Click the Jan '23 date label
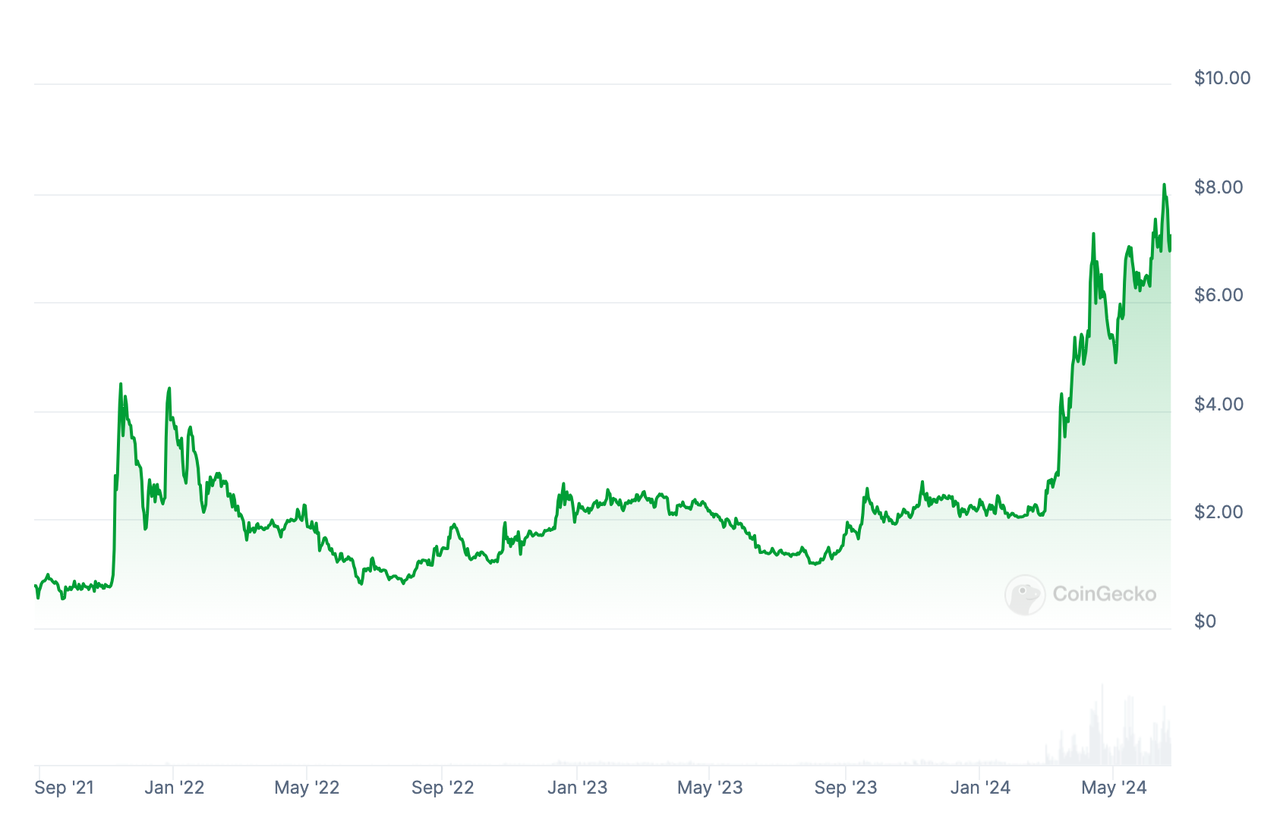This screenshot has height=821, width=1280. [577, 787]
